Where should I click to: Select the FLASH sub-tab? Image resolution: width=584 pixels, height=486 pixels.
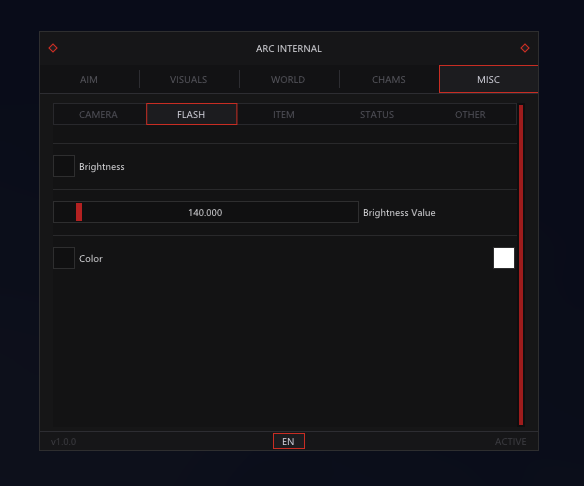click(x=191, y=114)
